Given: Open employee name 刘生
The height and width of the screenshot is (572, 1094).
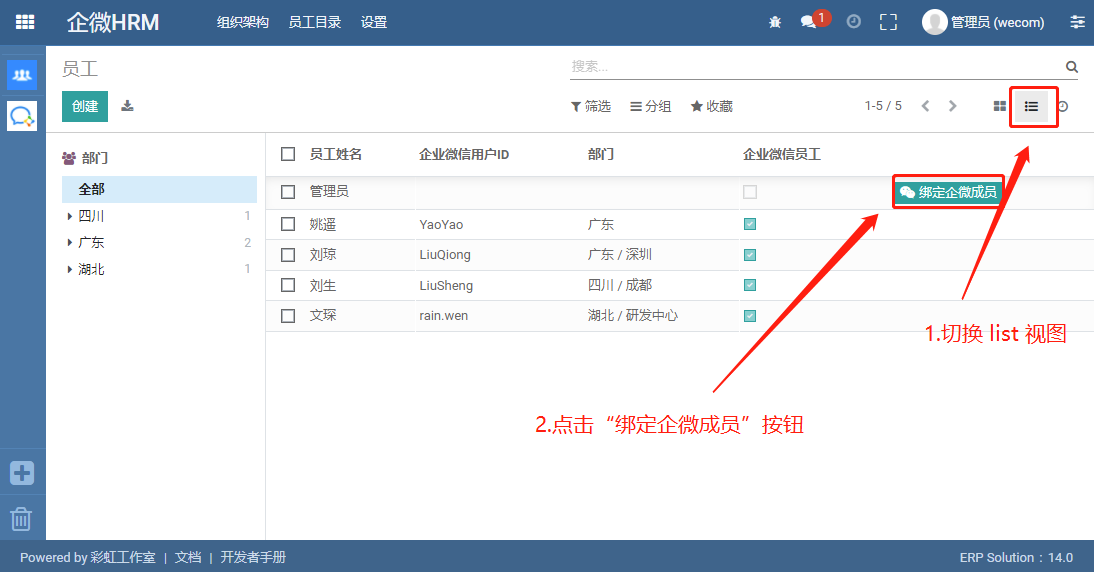Looking at the screenshot, I should point(323,285).
